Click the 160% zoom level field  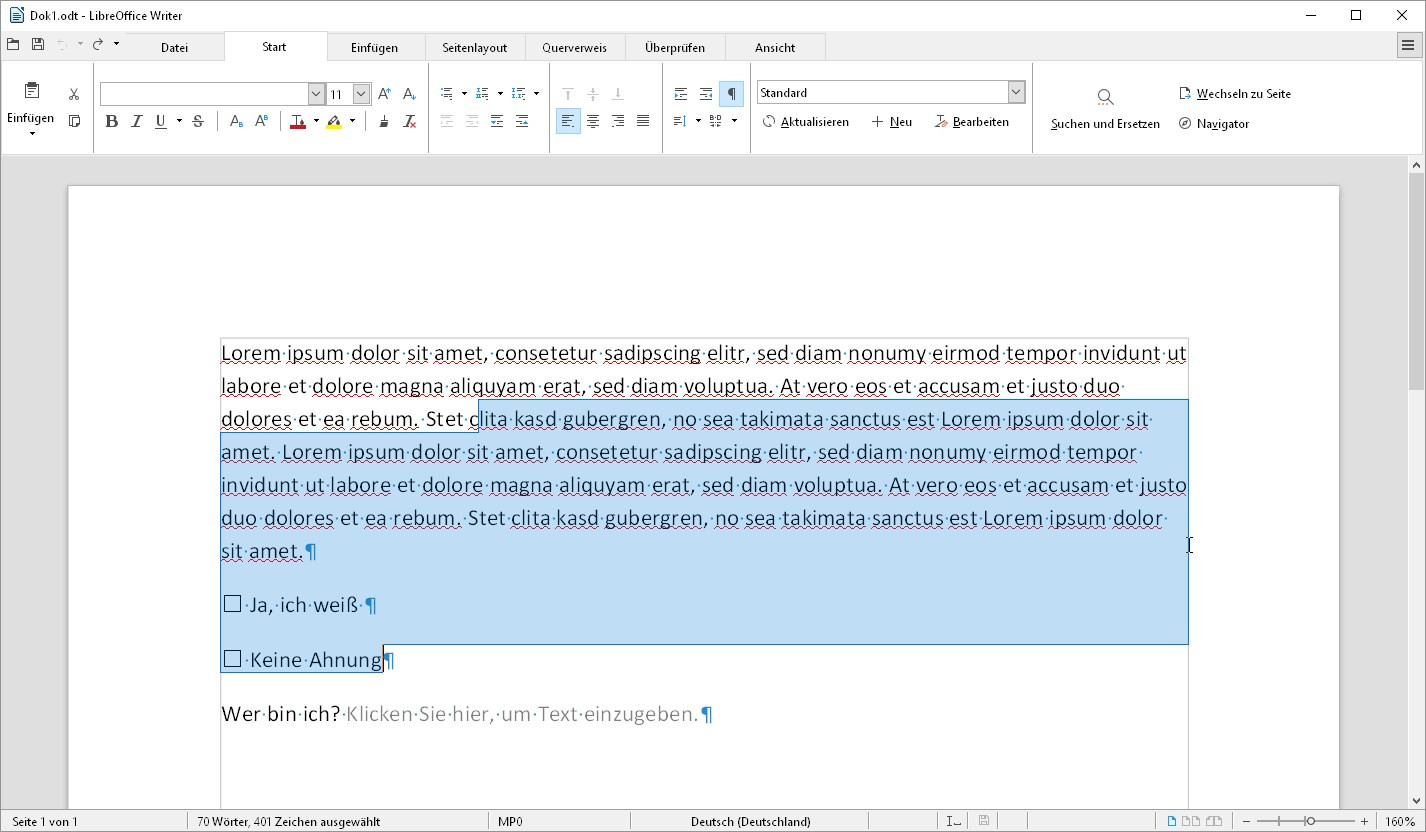(x=1400, y=822)
